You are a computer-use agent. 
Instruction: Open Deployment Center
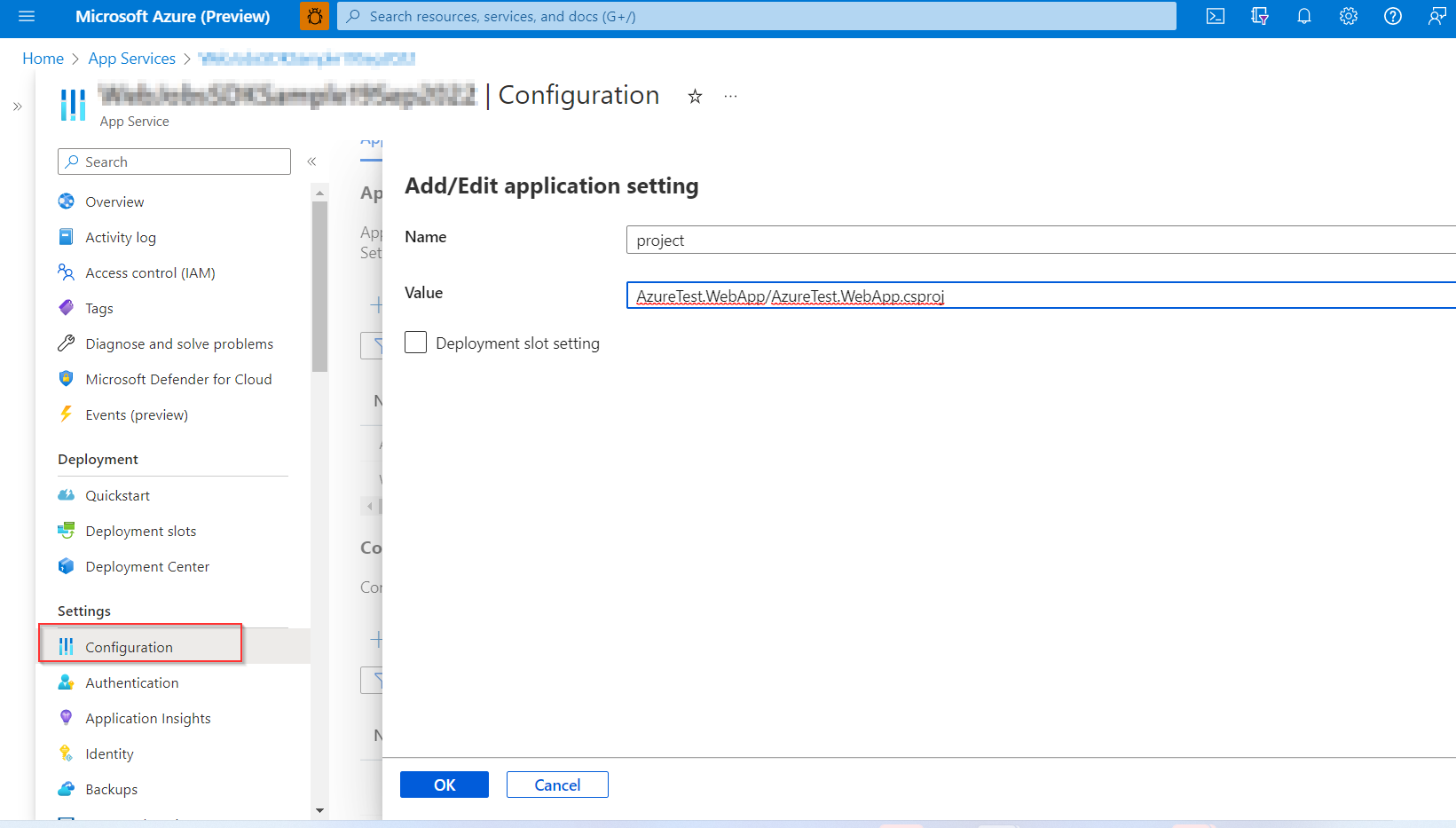(147, 566)
